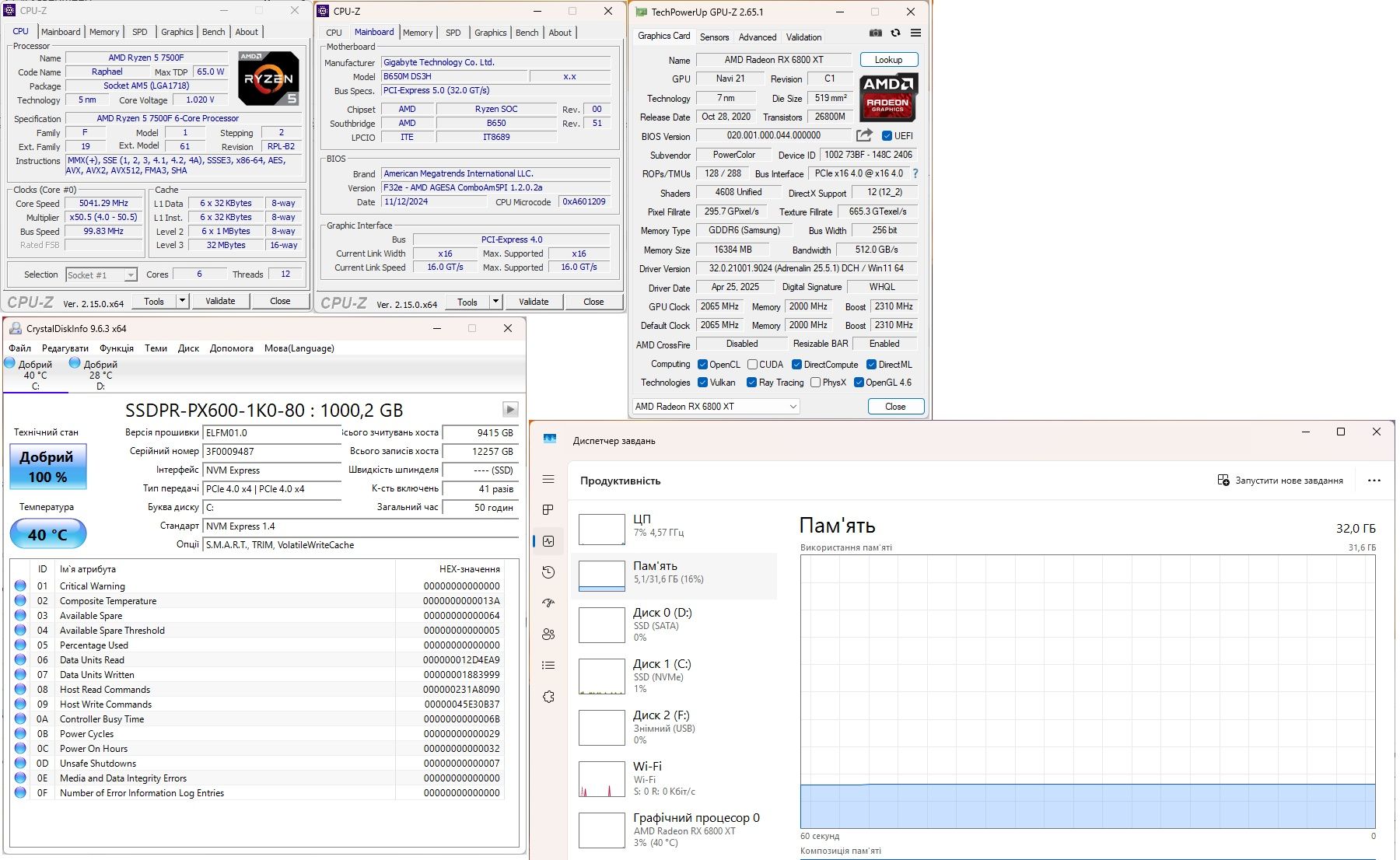The image size is (1400, 860).
Task: Click the Ryzen 5 logo in CPU-Z
Action: pos(268,79)
